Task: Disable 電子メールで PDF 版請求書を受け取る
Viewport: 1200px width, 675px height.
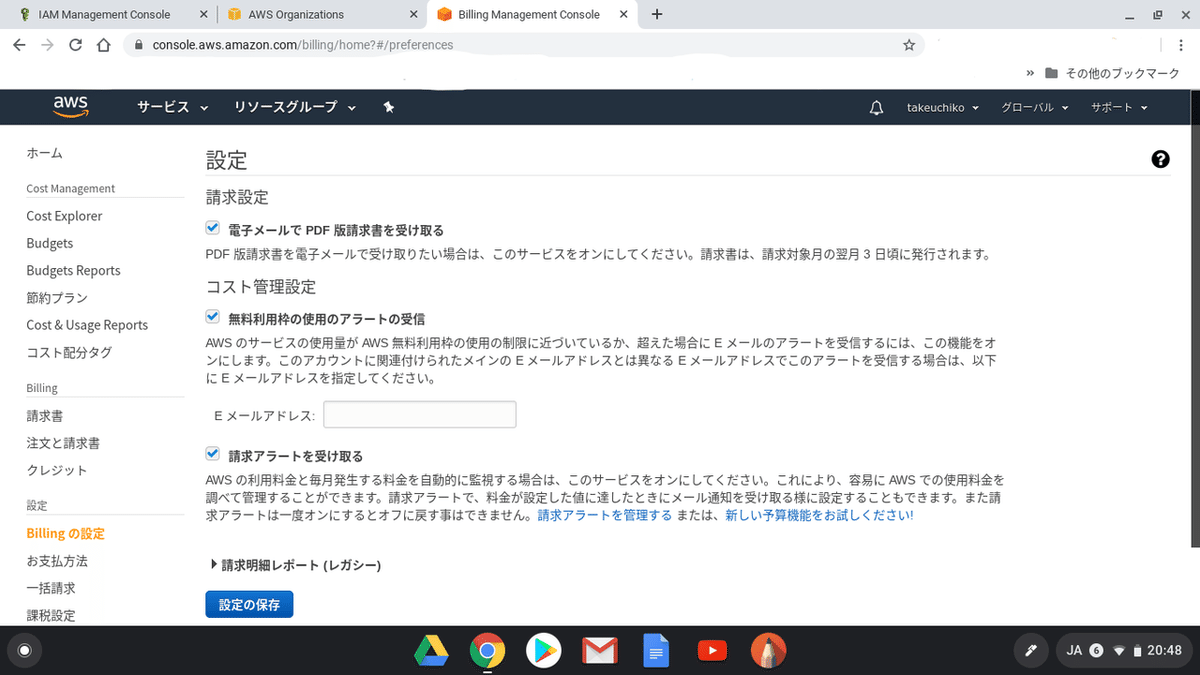Action: click(212, 227)
